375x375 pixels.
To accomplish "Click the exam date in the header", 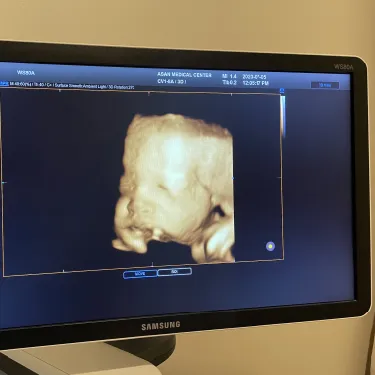I will pos(254,77).
